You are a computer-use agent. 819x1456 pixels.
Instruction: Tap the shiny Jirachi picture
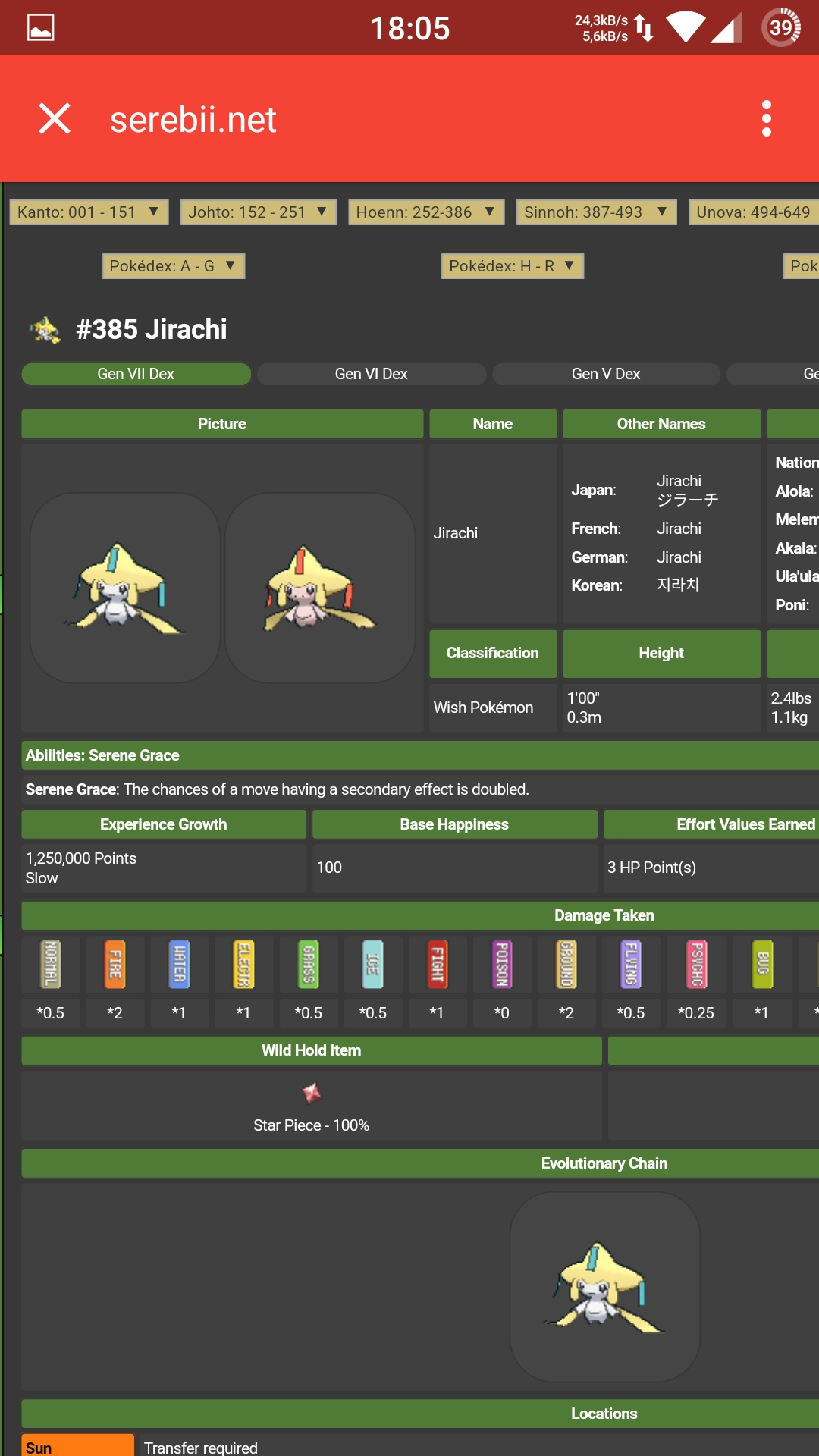[x=320, y=588]
